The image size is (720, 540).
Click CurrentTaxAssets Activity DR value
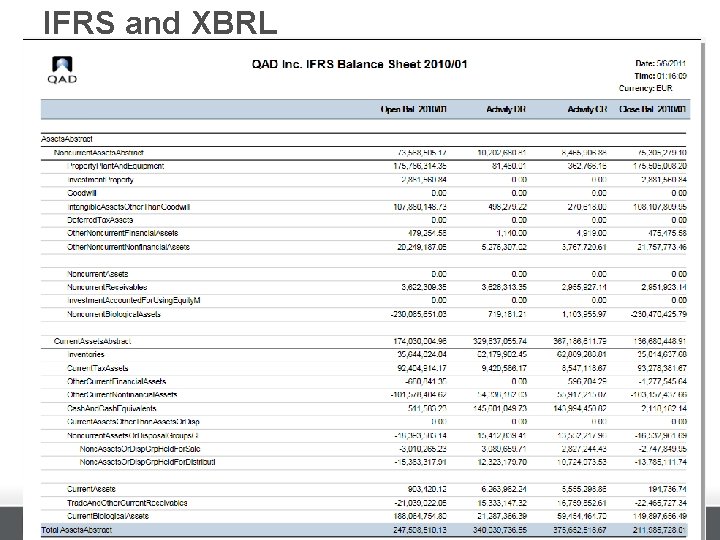[504, 368]
